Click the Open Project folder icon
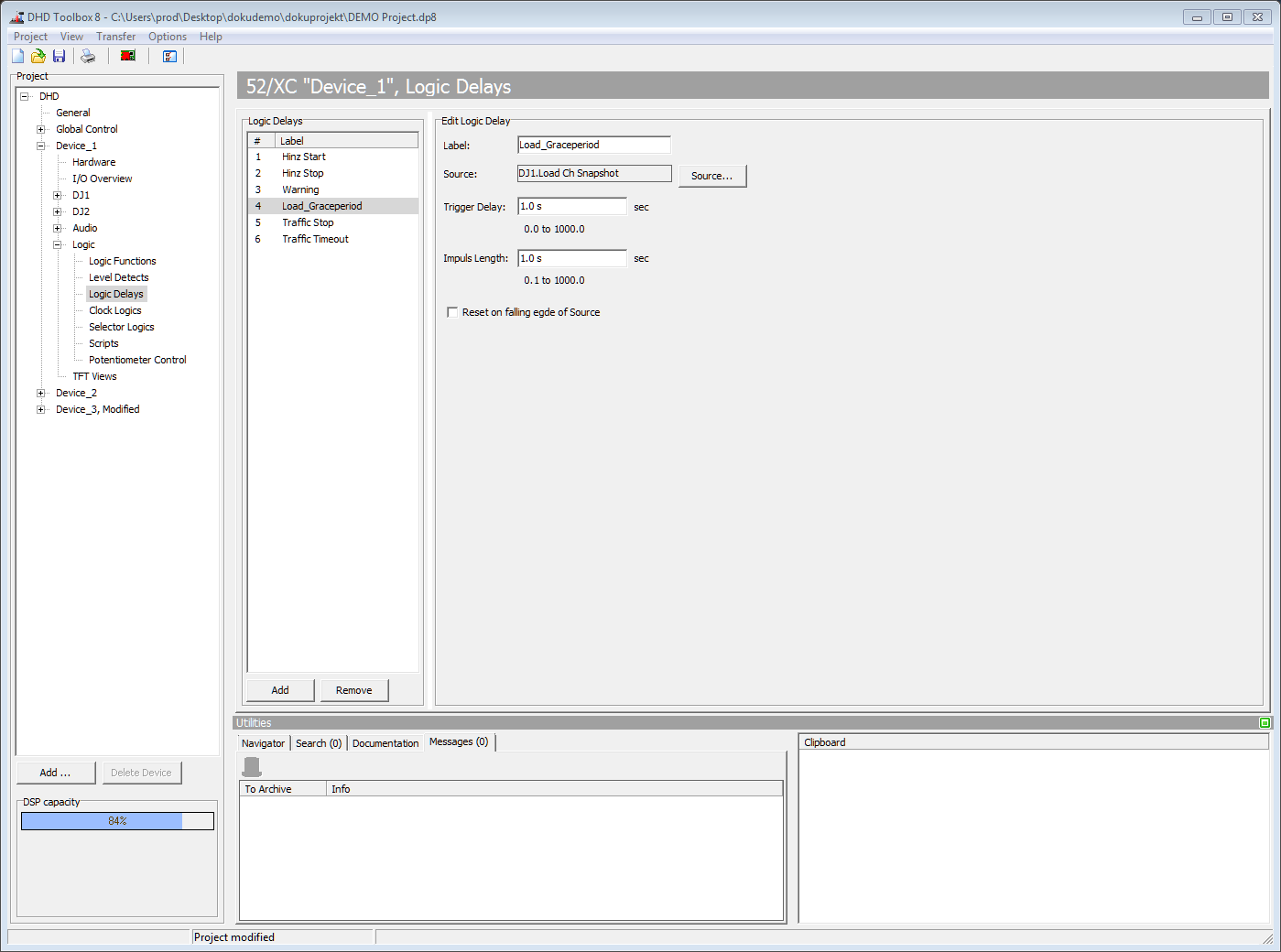 [38, 56]
